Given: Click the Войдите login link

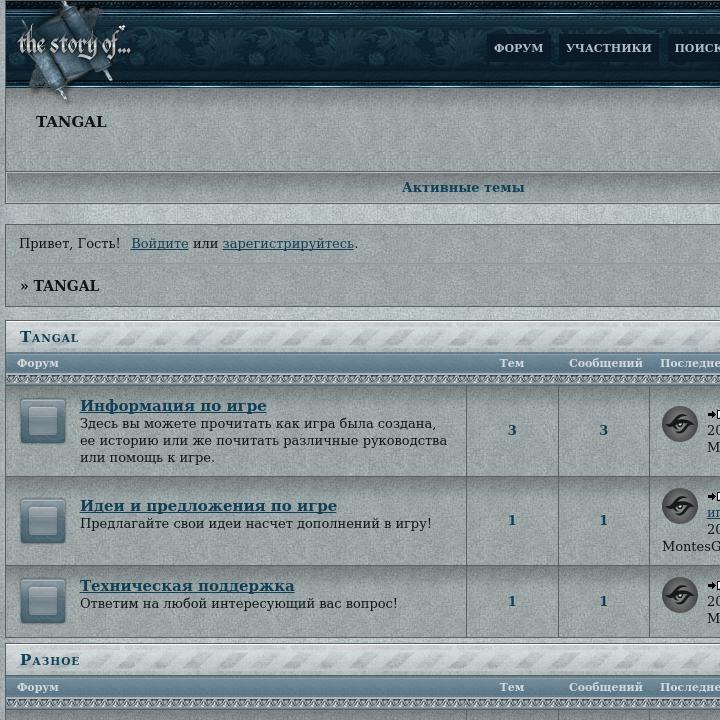Looking at the screenshot, I should [x=160, y=243].
